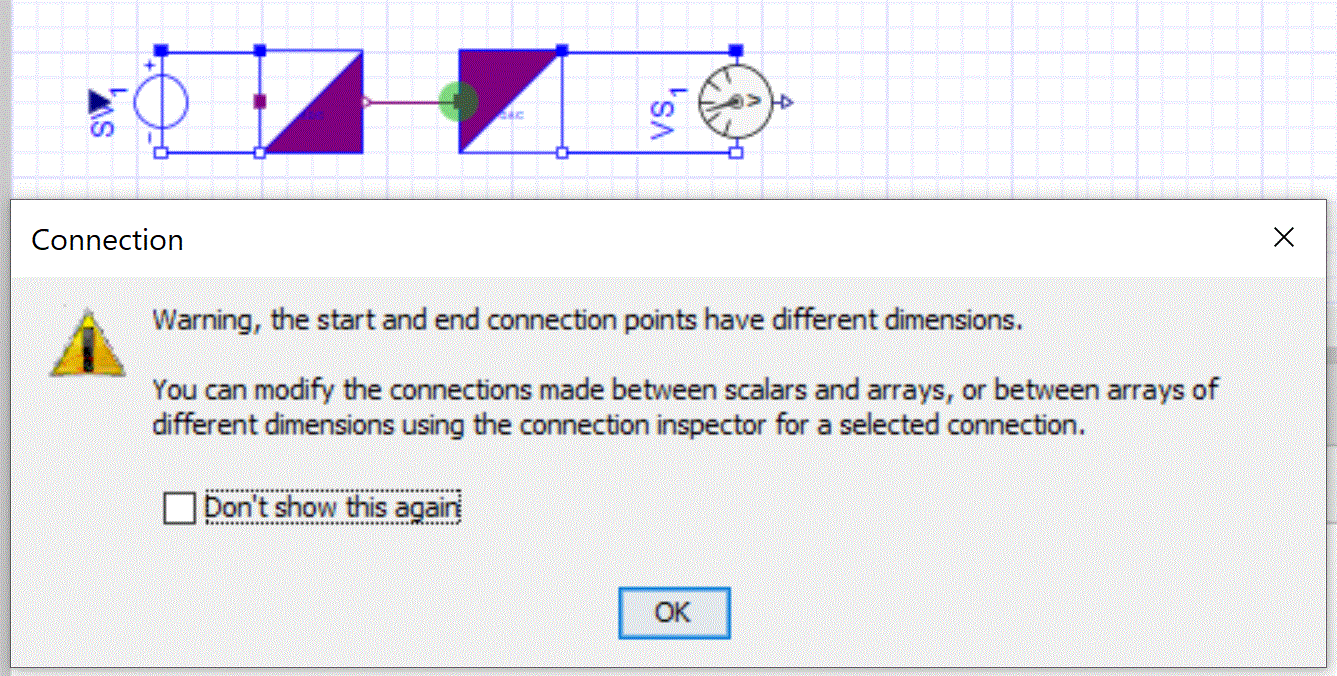
Task: Click the voltmeter's output arrow port
Action: pos(786,102)
